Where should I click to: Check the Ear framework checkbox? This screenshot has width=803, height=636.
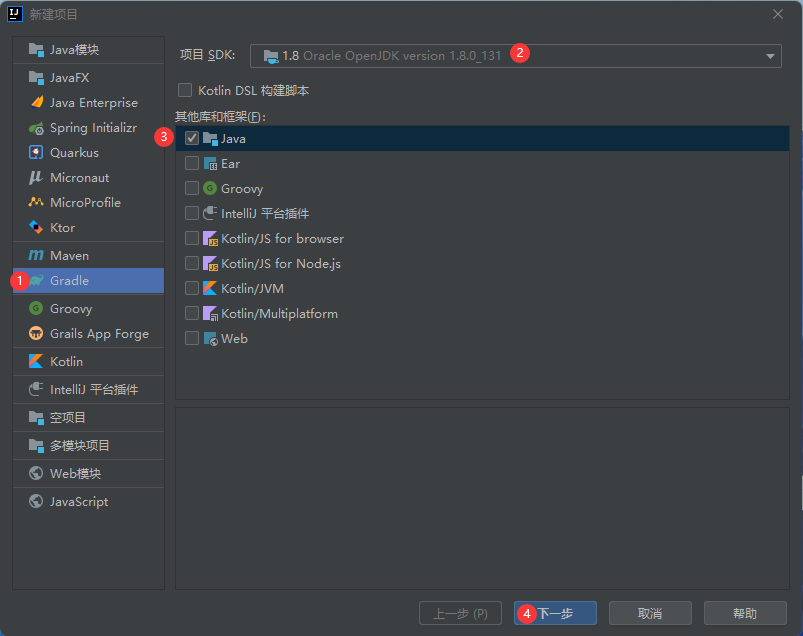coord(192,163)
